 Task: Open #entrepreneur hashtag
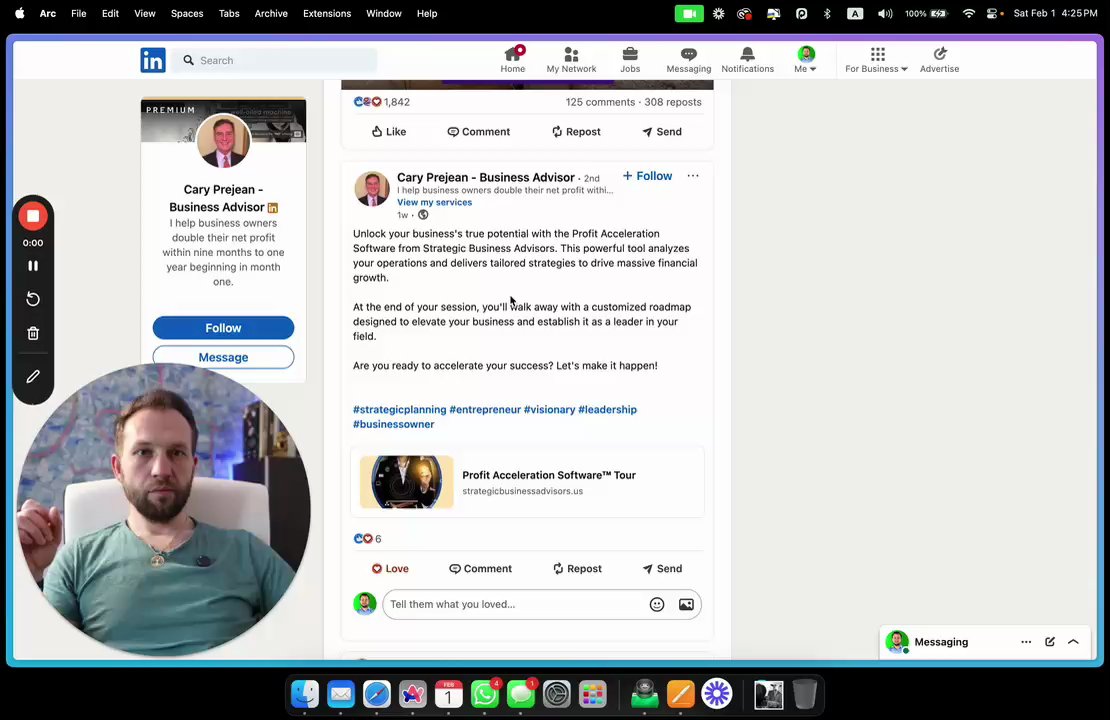[x=485, y=409]
